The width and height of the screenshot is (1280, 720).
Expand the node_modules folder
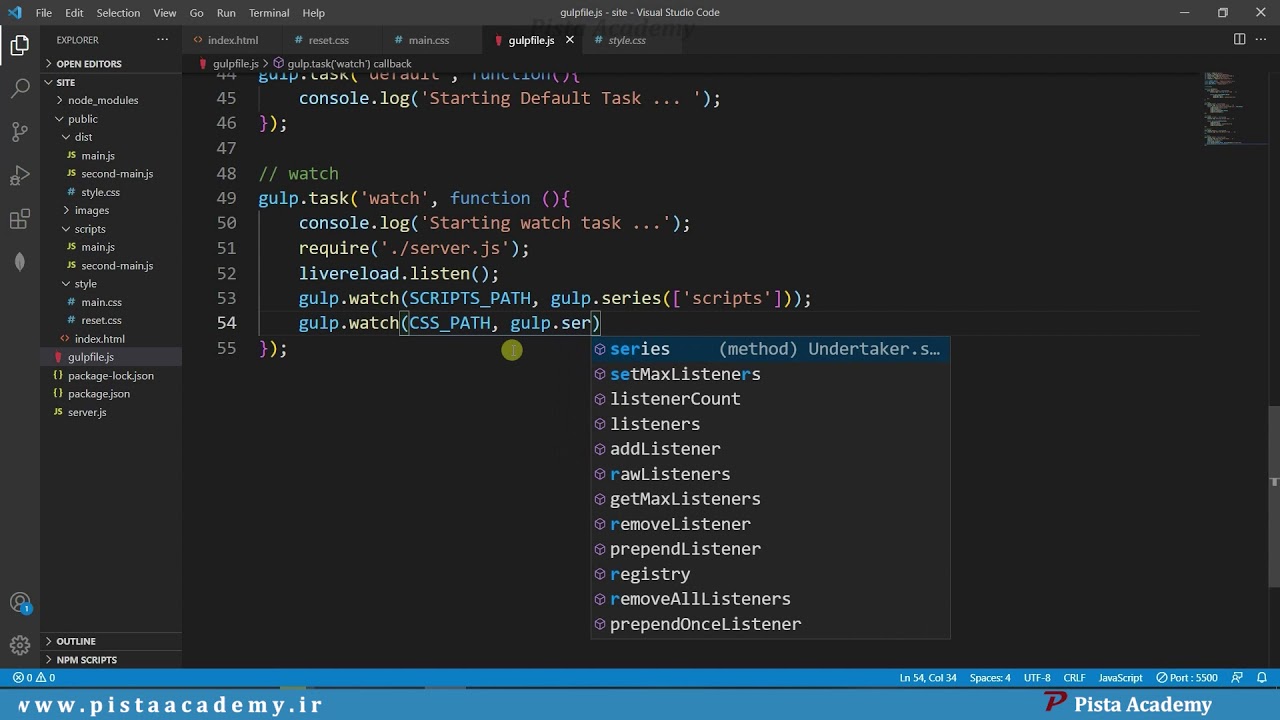111,100
